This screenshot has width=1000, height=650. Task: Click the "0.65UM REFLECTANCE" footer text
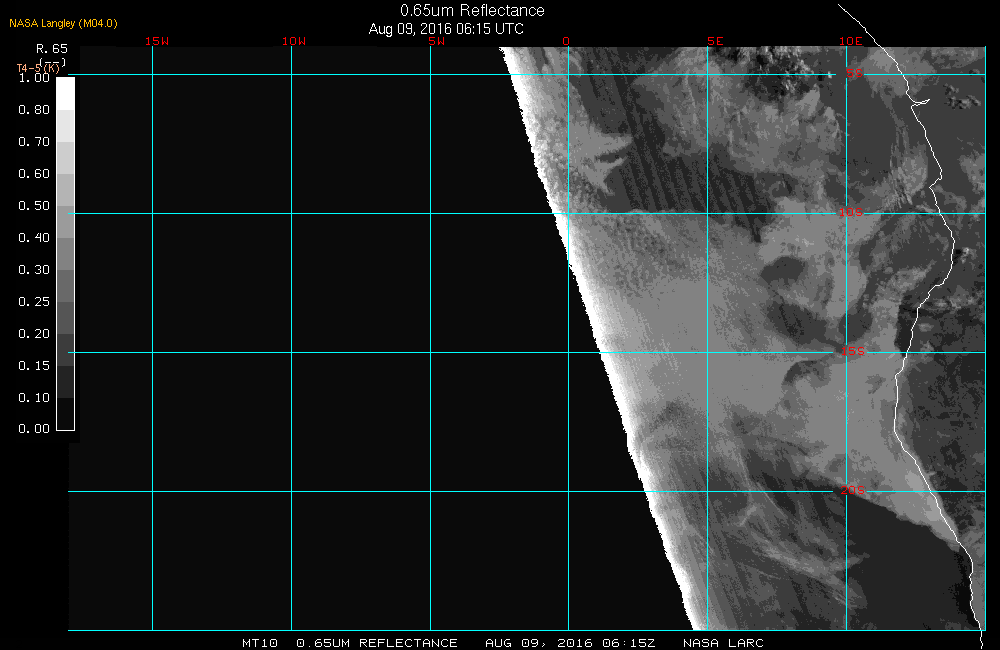tap(377, 643)
